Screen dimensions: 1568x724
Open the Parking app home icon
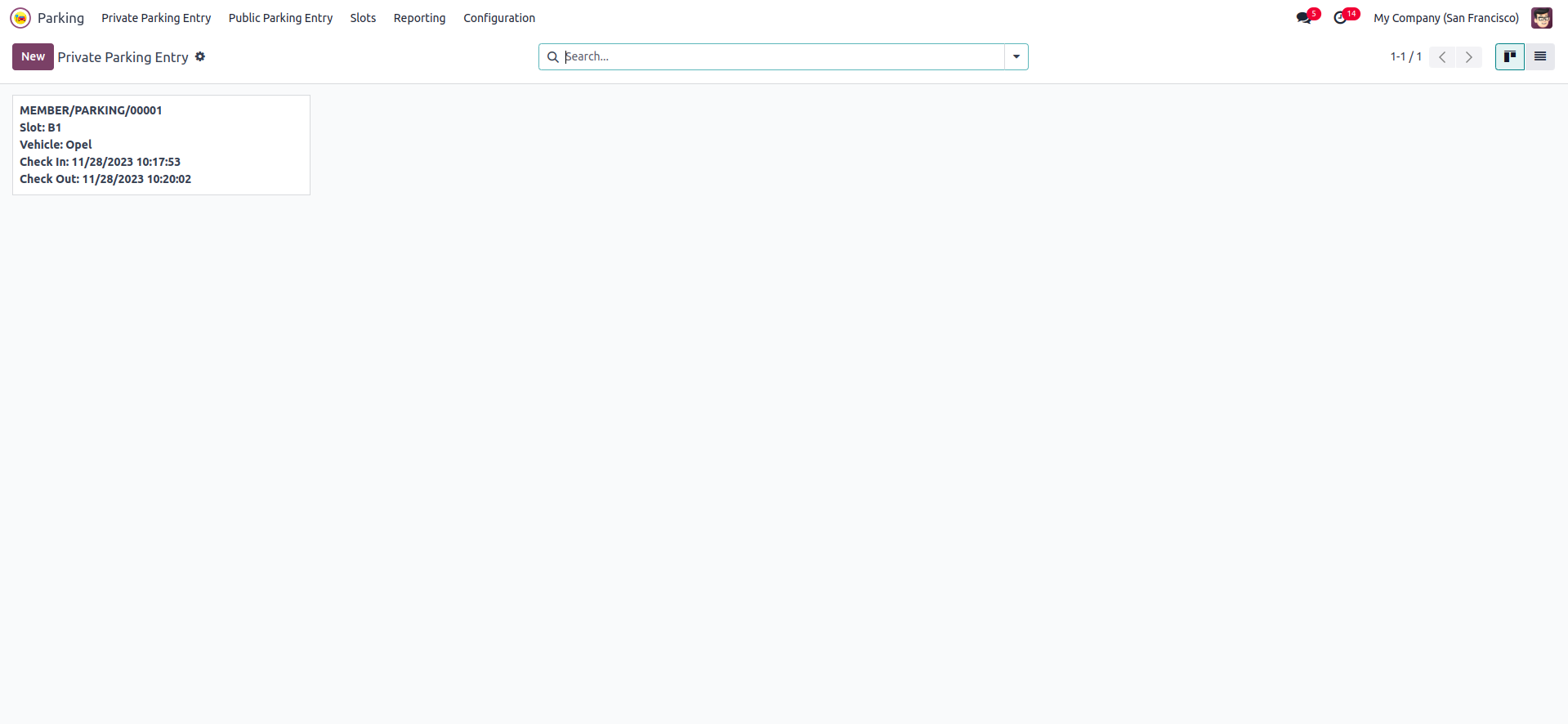(x=20, y=18)
